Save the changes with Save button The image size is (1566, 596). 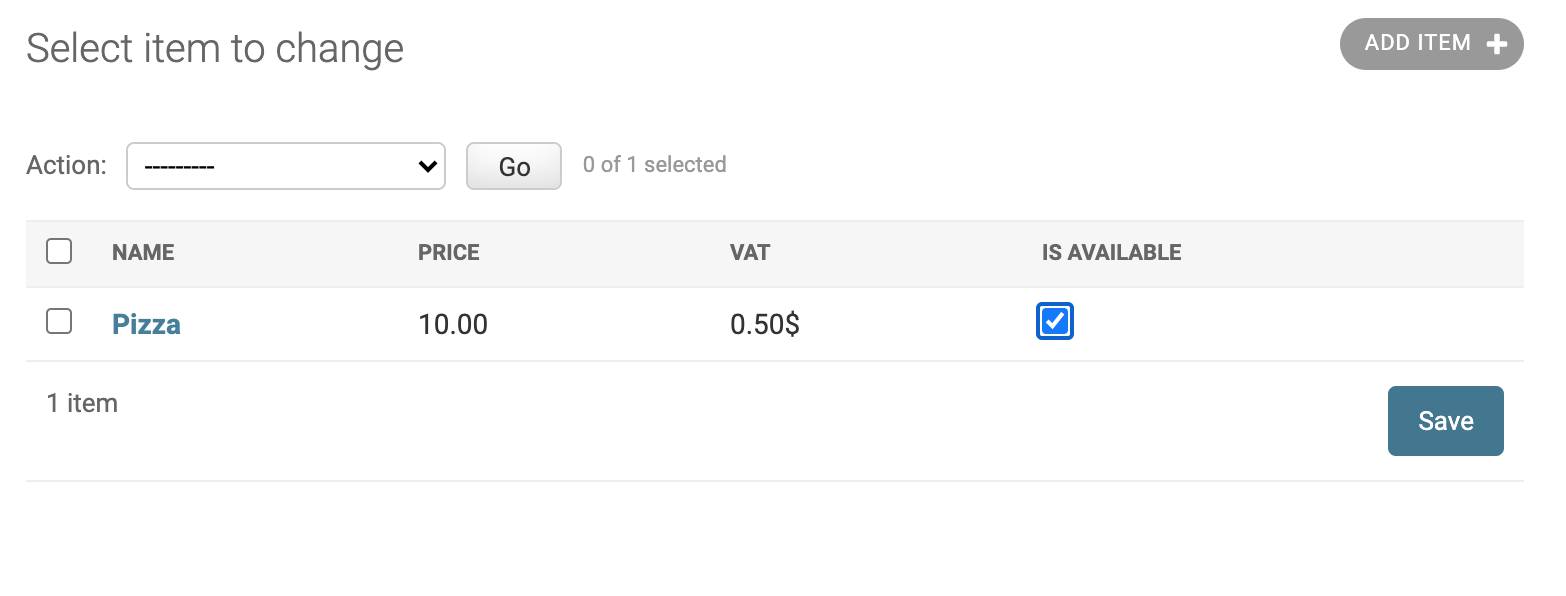(1445, 421)
